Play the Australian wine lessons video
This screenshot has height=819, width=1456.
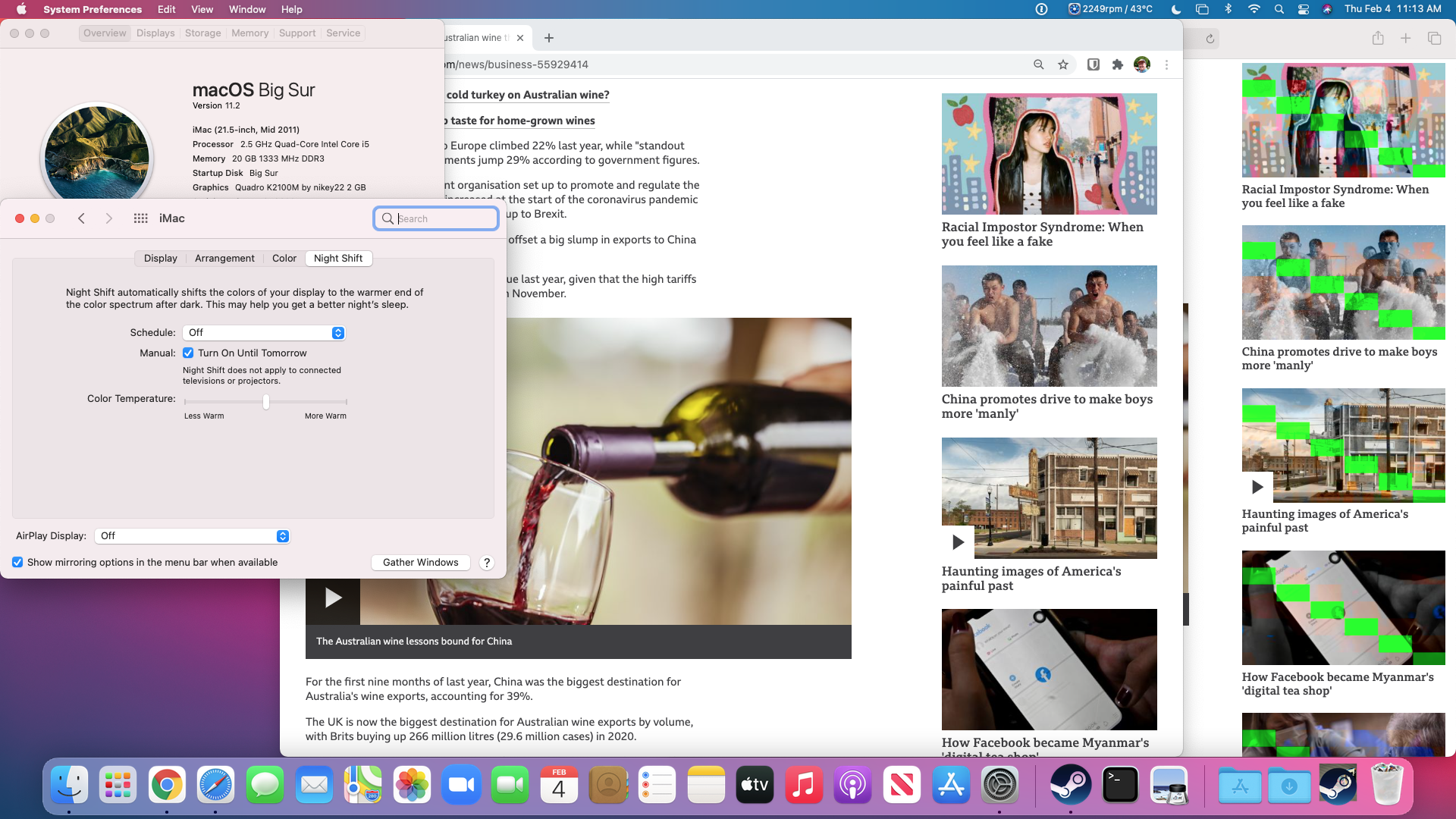(x=333, y=598)
